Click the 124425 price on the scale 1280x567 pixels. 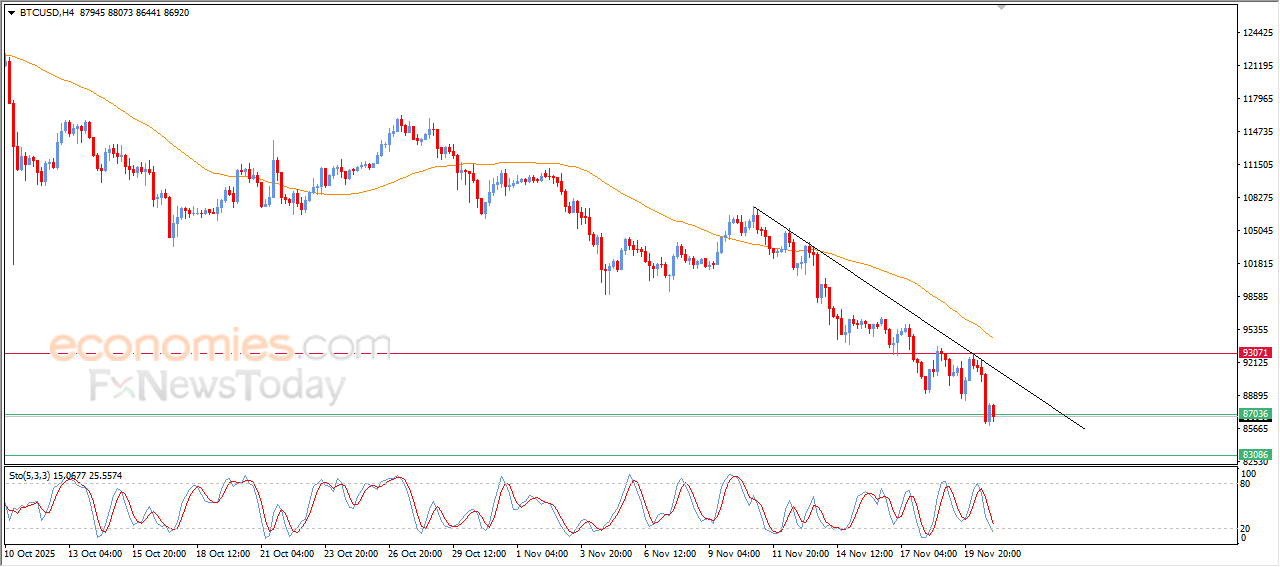(x=1255, y=33)
